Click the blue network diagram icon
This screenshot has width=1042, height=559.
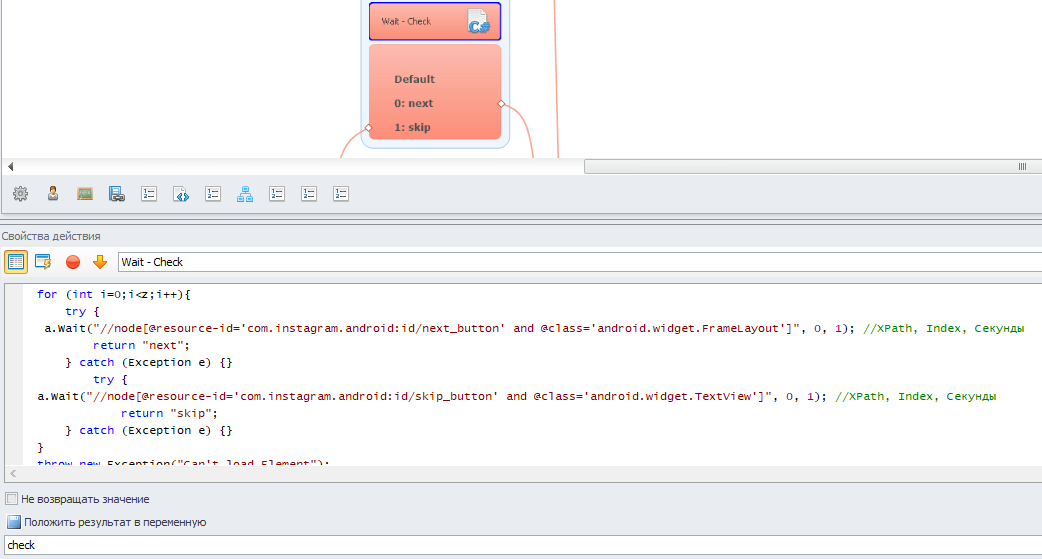245,193
